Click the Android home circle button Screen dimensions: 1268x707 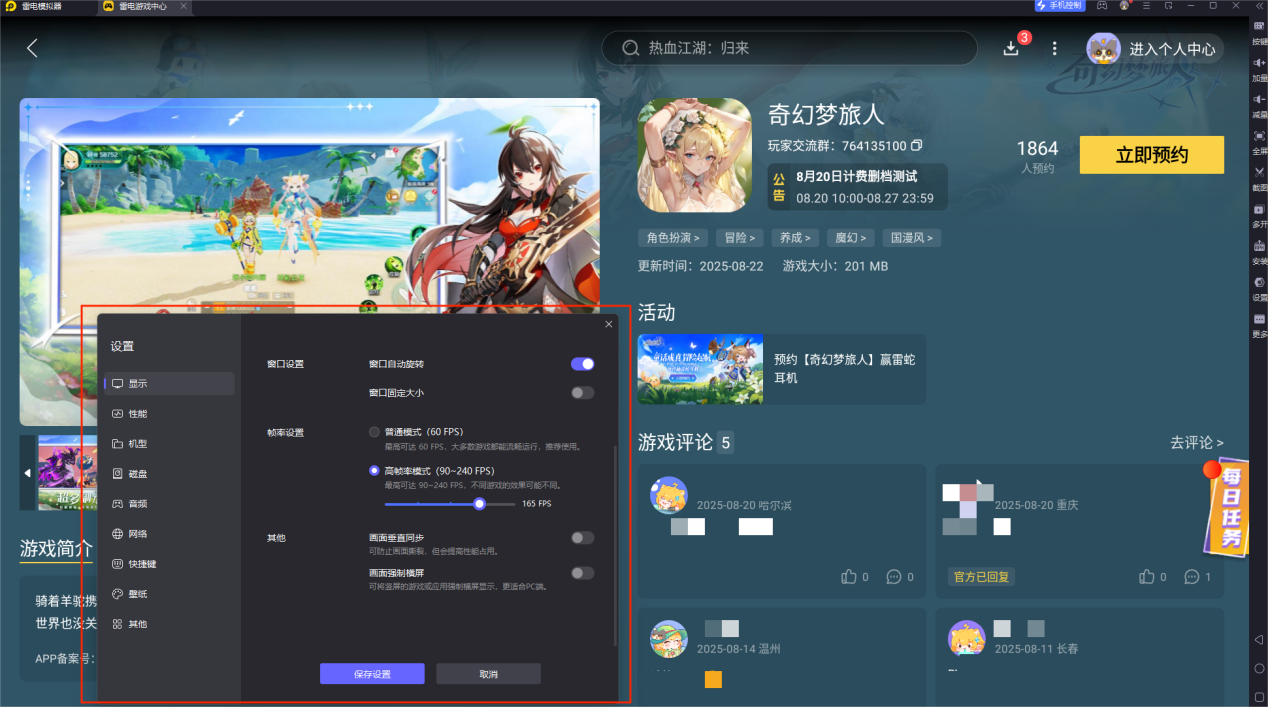click(x=1259, y=668)
